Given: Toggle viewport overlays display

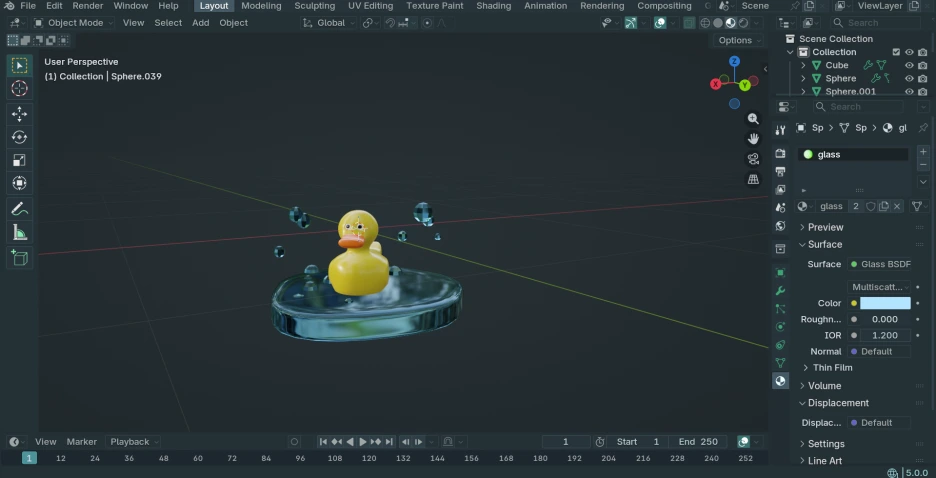Looking at the screenshot, I should pyautogui.click(x=660, y=23).
